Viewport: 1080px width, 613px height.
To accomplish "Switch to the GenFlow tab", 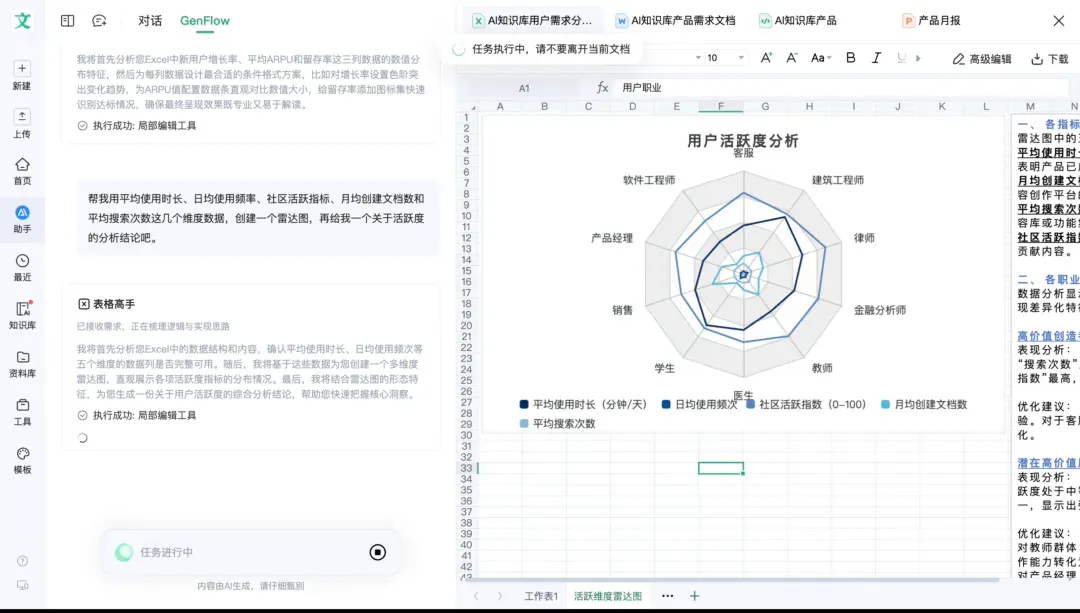I will click(x=205, y=21).
